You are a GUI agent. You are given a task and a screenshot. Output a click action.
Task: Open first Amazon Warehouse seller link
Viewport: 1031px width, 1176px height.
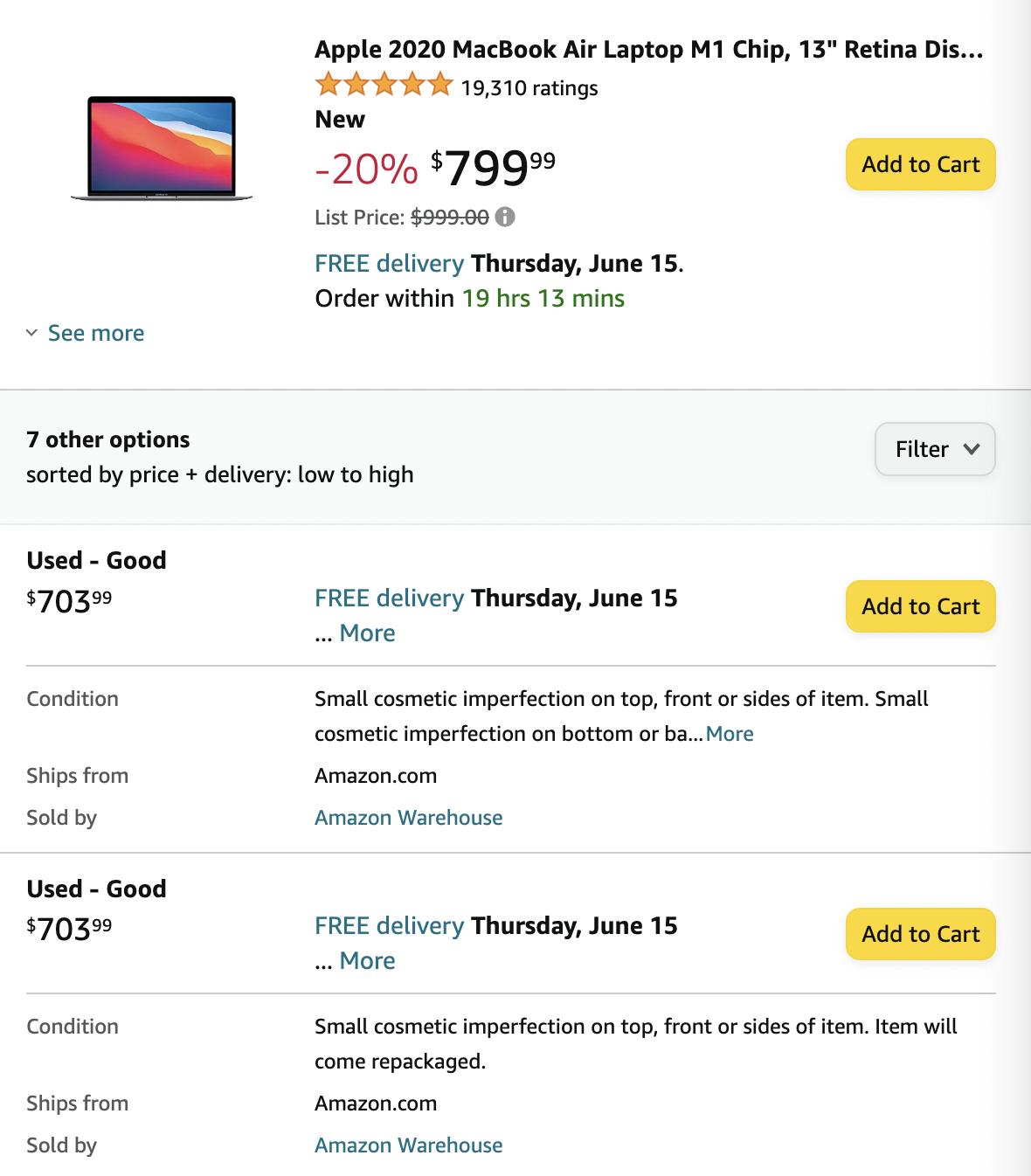[408, 818]
